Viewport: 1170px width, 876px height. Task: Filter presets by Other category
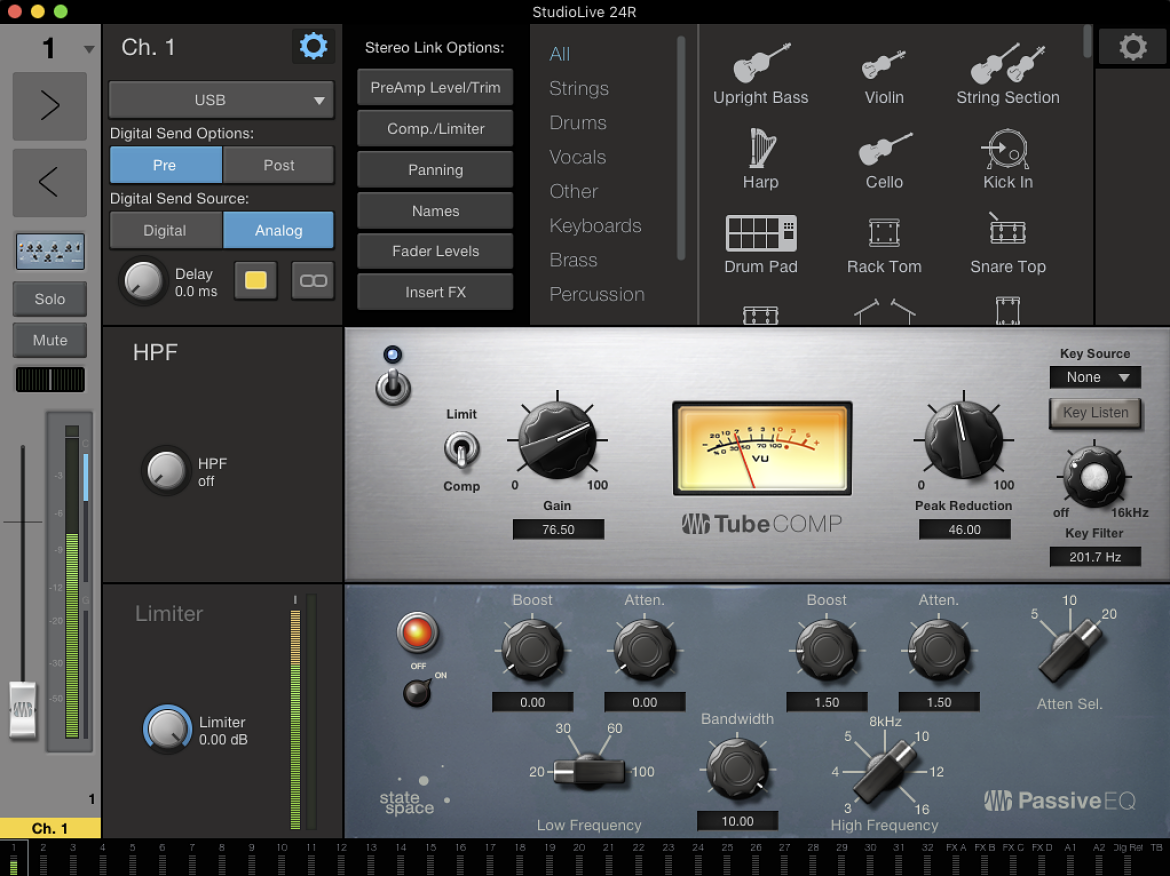point(573,191)
